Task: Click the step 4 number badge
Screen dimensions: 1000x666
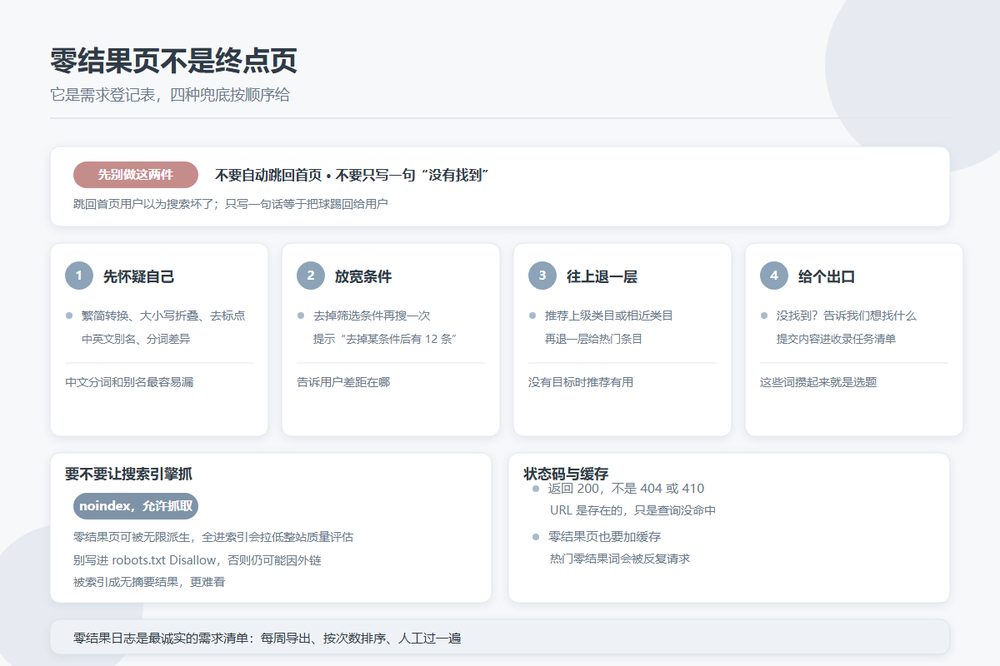Action: click(774, 276)
